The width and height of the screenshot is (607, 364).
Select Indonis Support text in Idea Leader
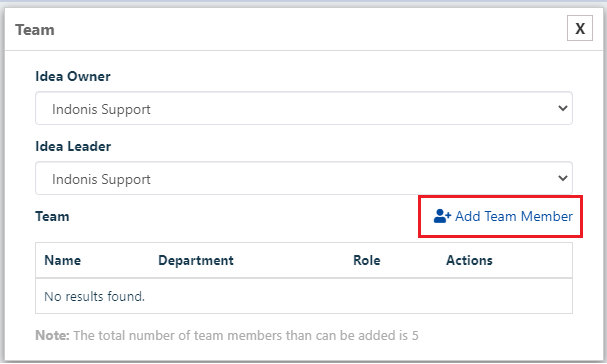101,180
